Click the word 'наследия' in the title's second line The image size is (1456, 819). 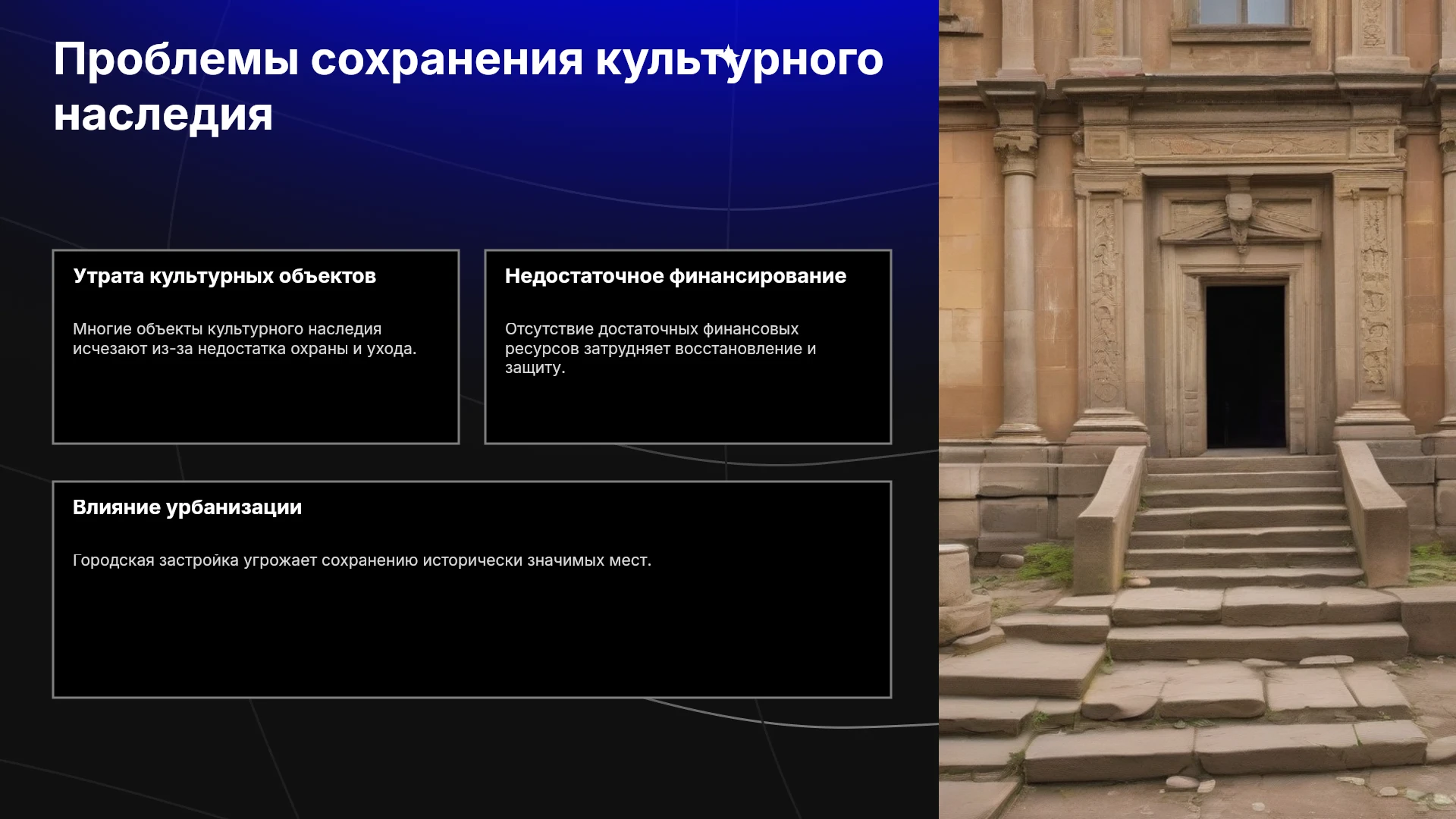pos(163,115)
